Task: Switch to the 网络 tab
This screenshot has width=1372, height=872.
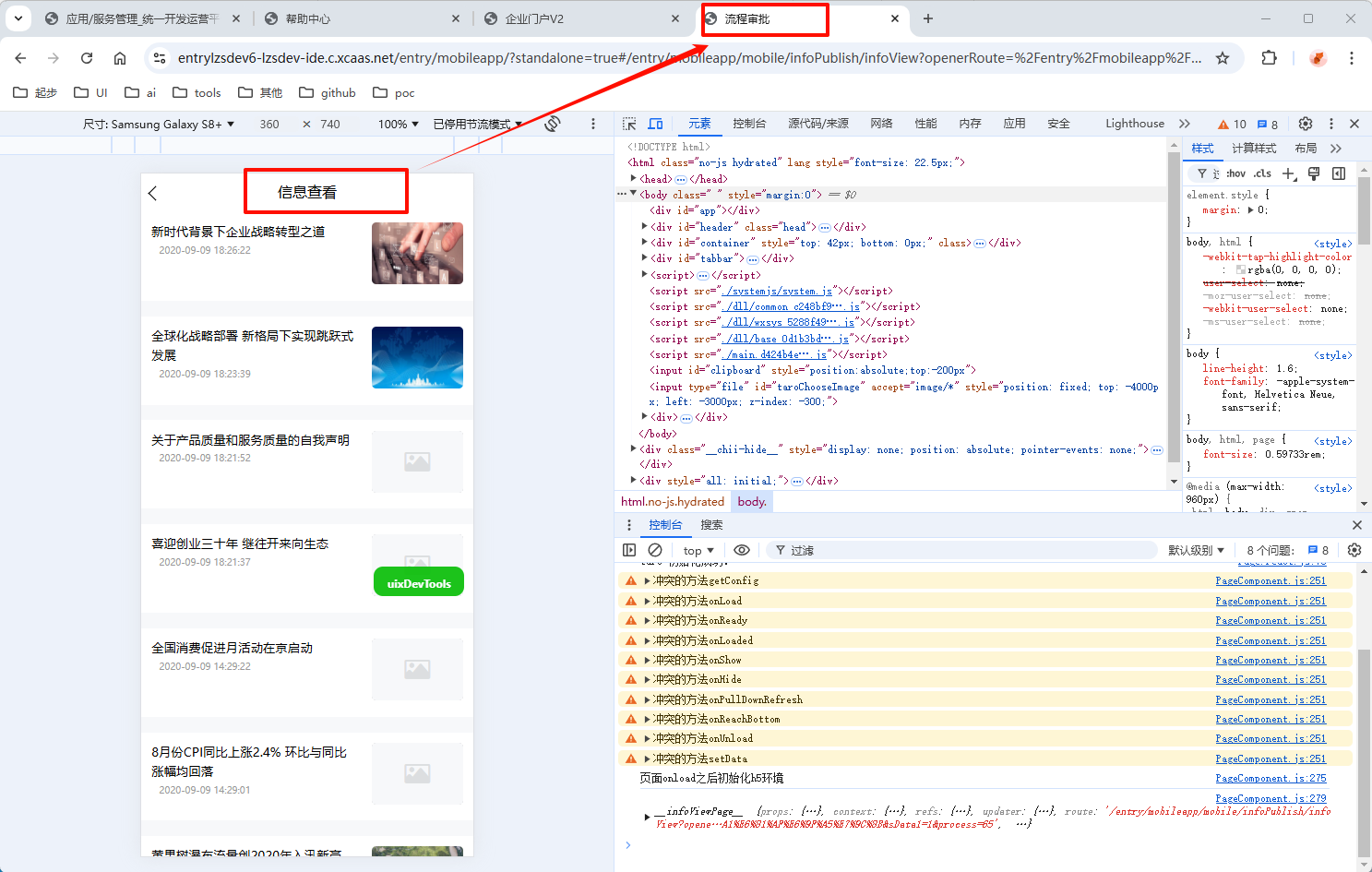Action: point(881,124)
